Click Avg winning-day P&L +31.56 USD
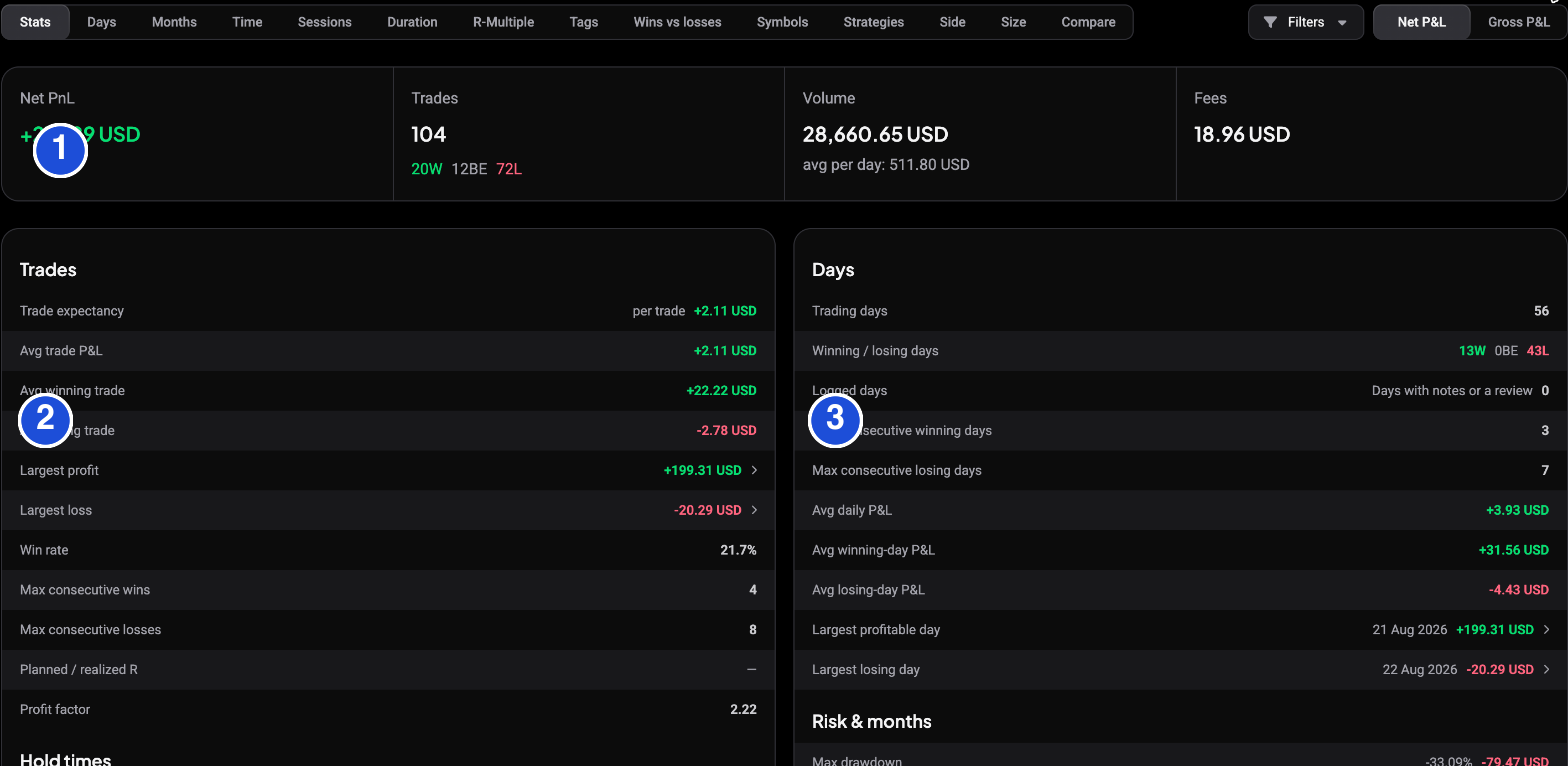The width and height of the screenshot is (1568, 766). [1513, 550]
